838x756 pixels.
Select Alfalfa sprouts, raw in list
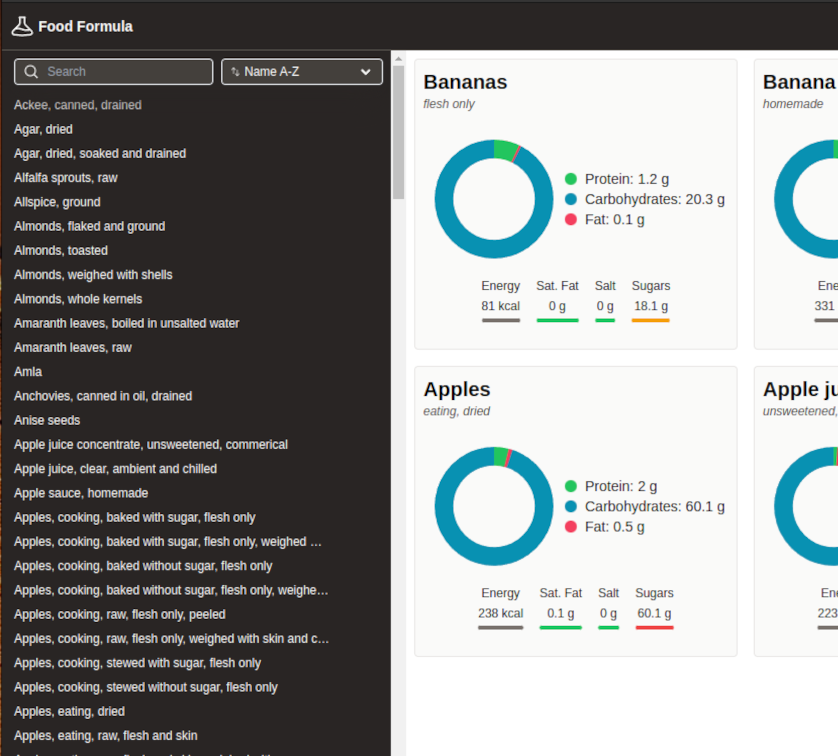[66, 178]
